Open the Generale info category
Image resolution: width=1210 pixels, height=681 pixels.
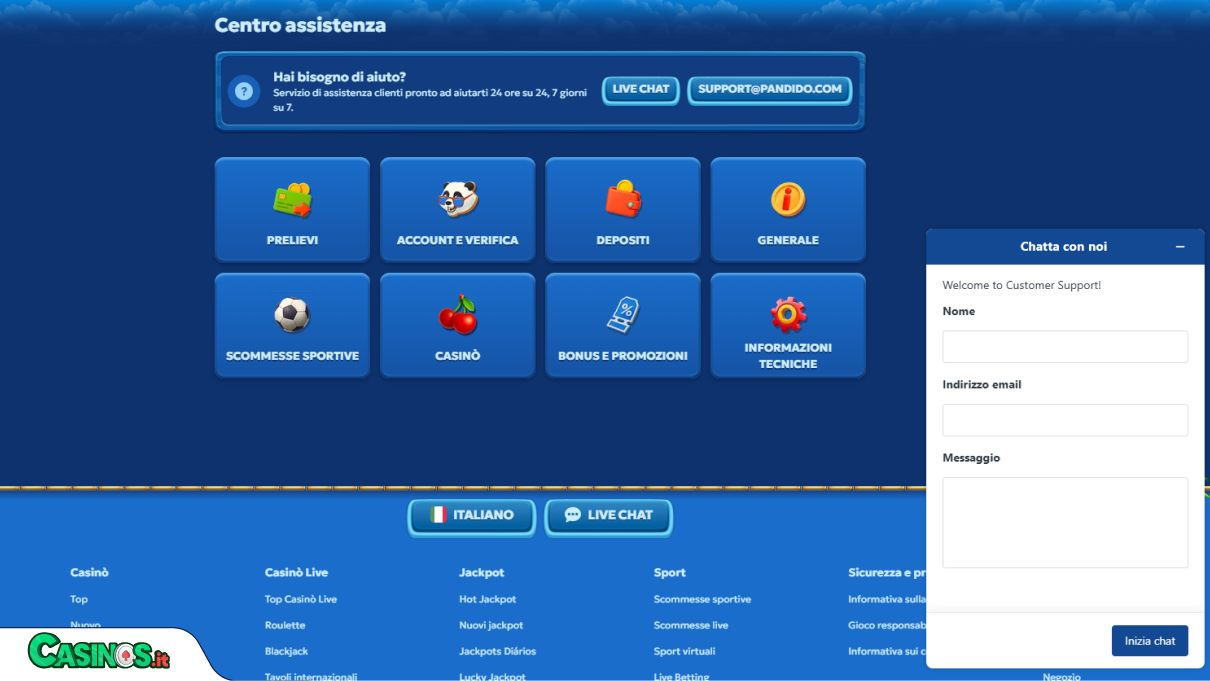click(x=788, y=210)
